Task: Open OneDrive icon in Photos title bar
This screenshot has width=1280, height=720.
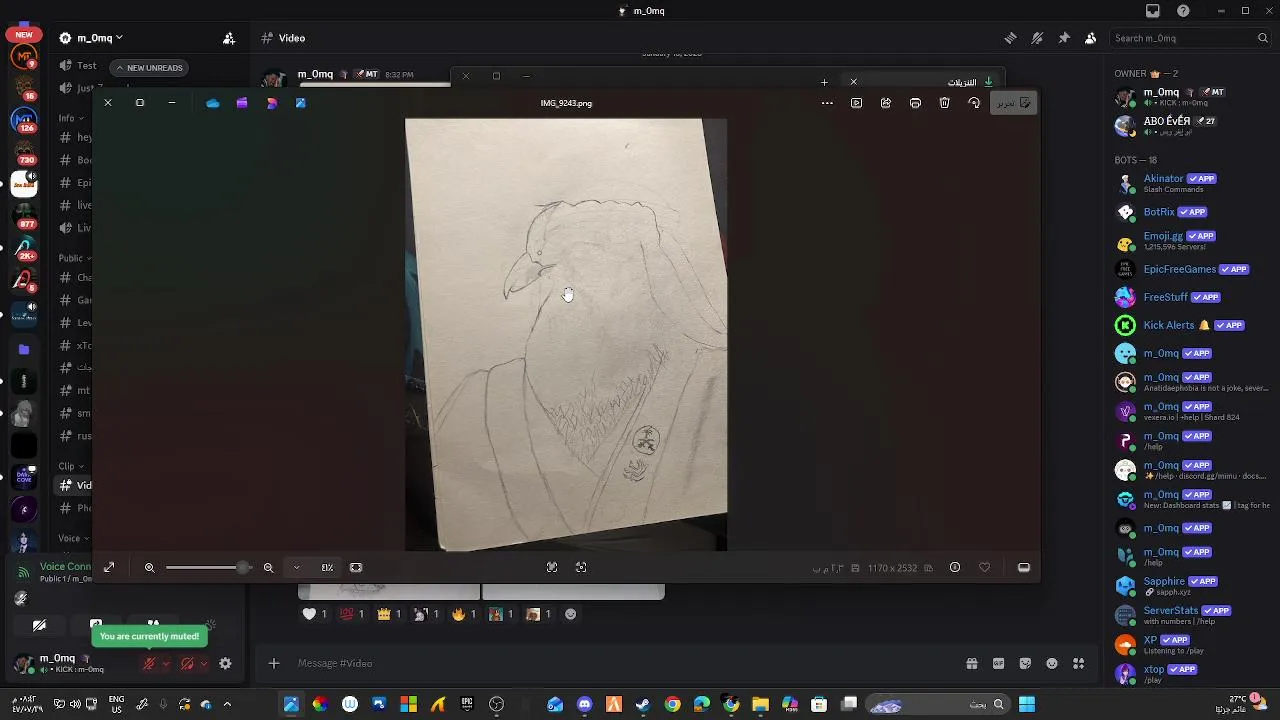Action: click(x=212, y=103)
